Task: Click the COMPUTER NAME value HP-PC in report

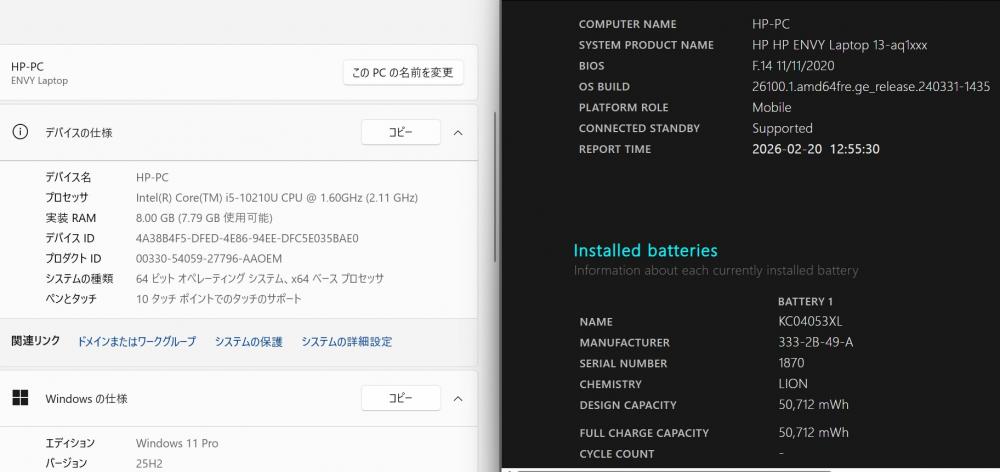Action: [770, 24]
